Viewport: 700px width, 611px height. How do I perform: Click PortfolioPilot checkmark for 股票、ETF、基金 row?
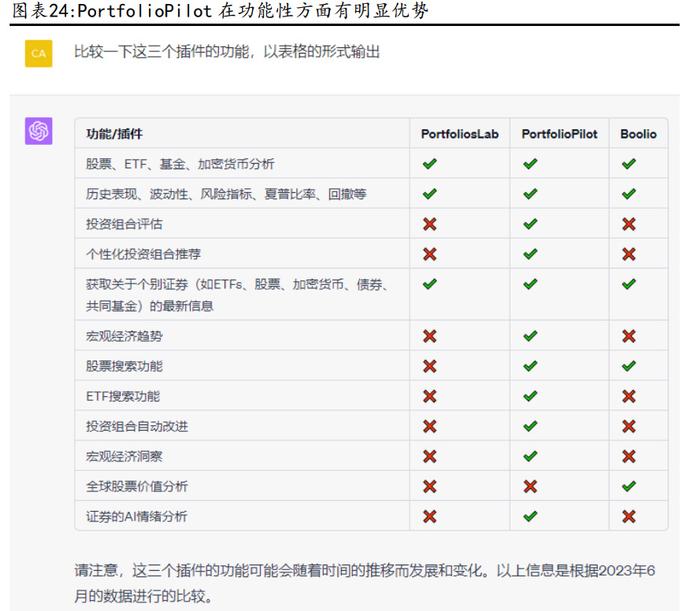tap(530, 164)
